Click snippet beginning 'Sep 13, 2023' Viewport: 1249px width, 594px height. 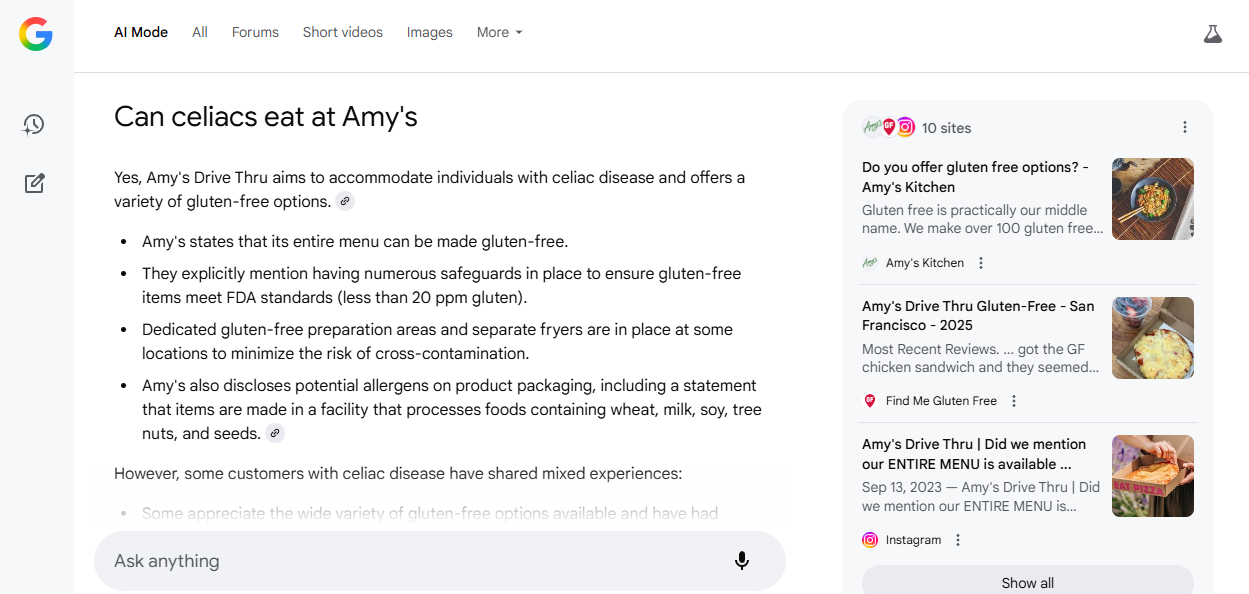981,497
